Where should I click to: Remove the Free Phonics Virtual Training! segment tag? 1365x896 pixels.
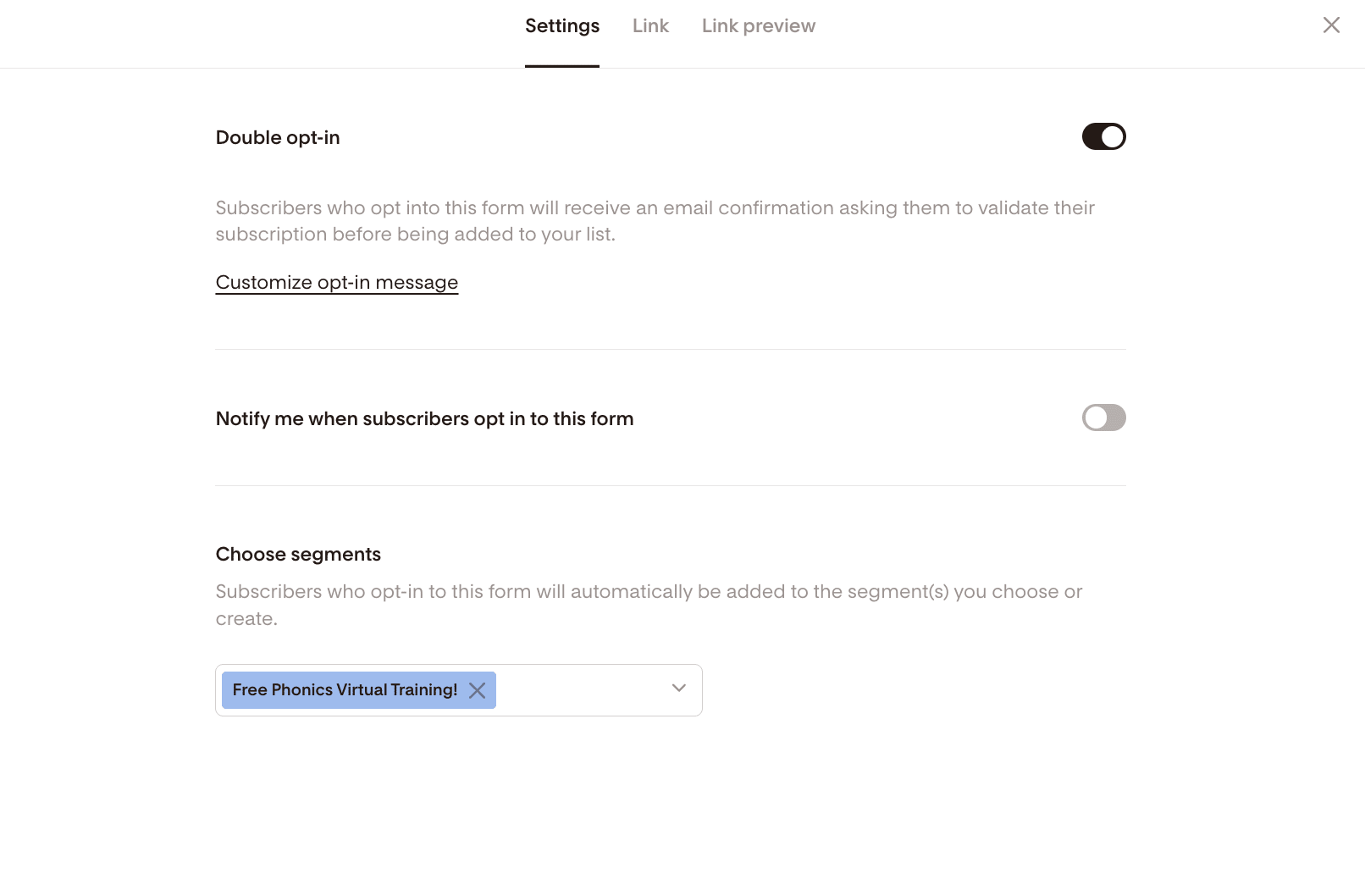tap(478, 690)
